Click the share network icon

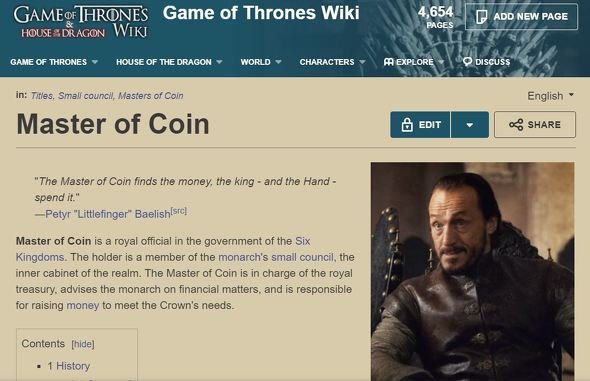[x=516, y=124]
